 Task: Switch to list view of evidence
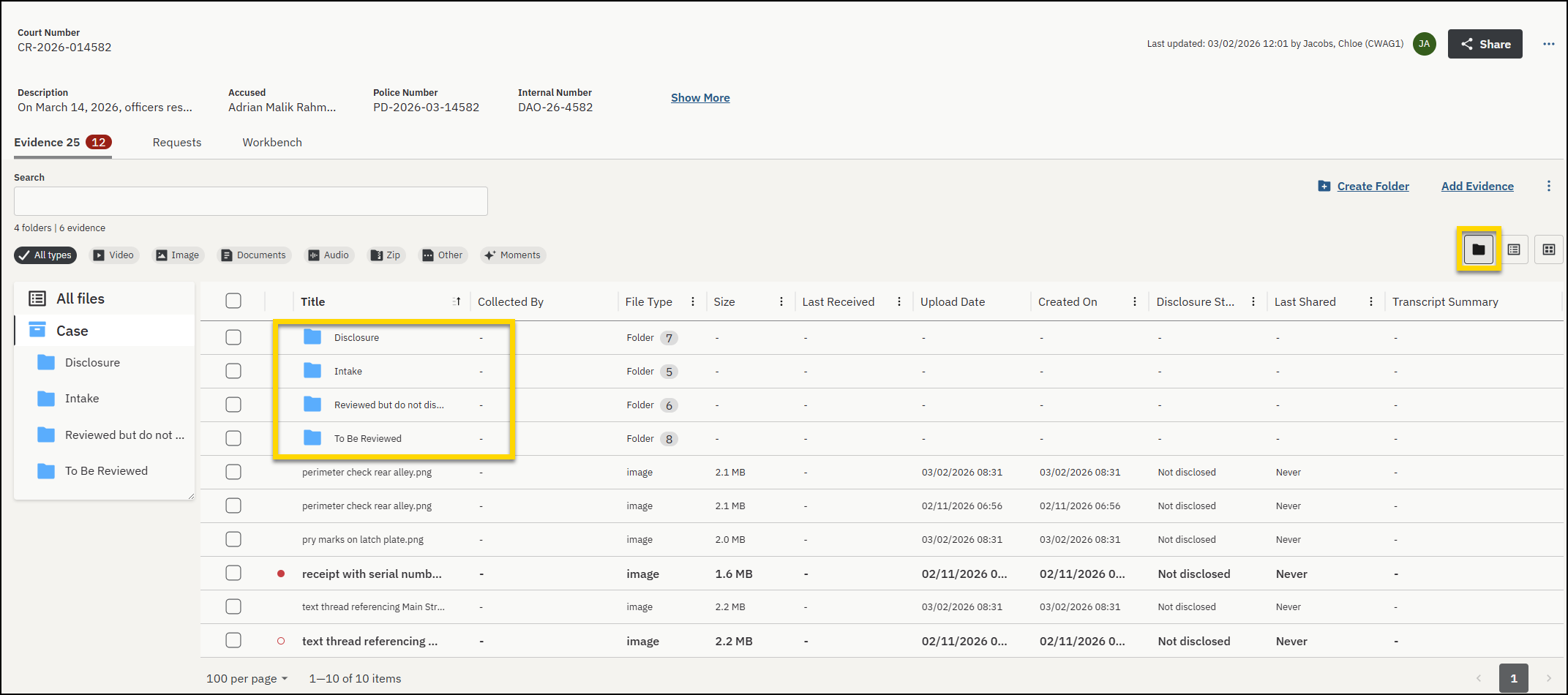tap(1515, 249)
